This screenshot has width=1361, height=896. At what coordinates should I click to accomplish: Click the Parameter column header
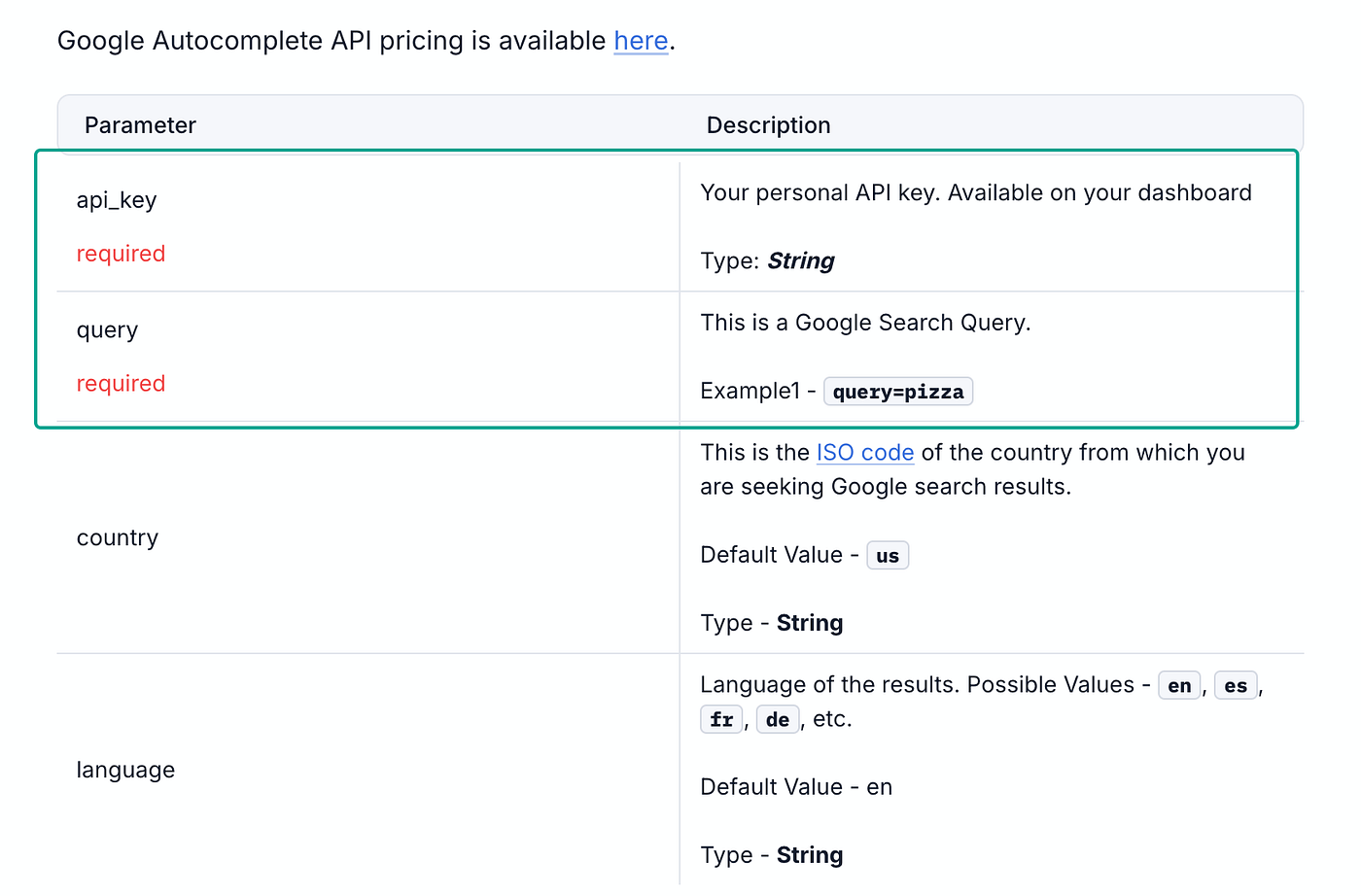tap(140, 125)
